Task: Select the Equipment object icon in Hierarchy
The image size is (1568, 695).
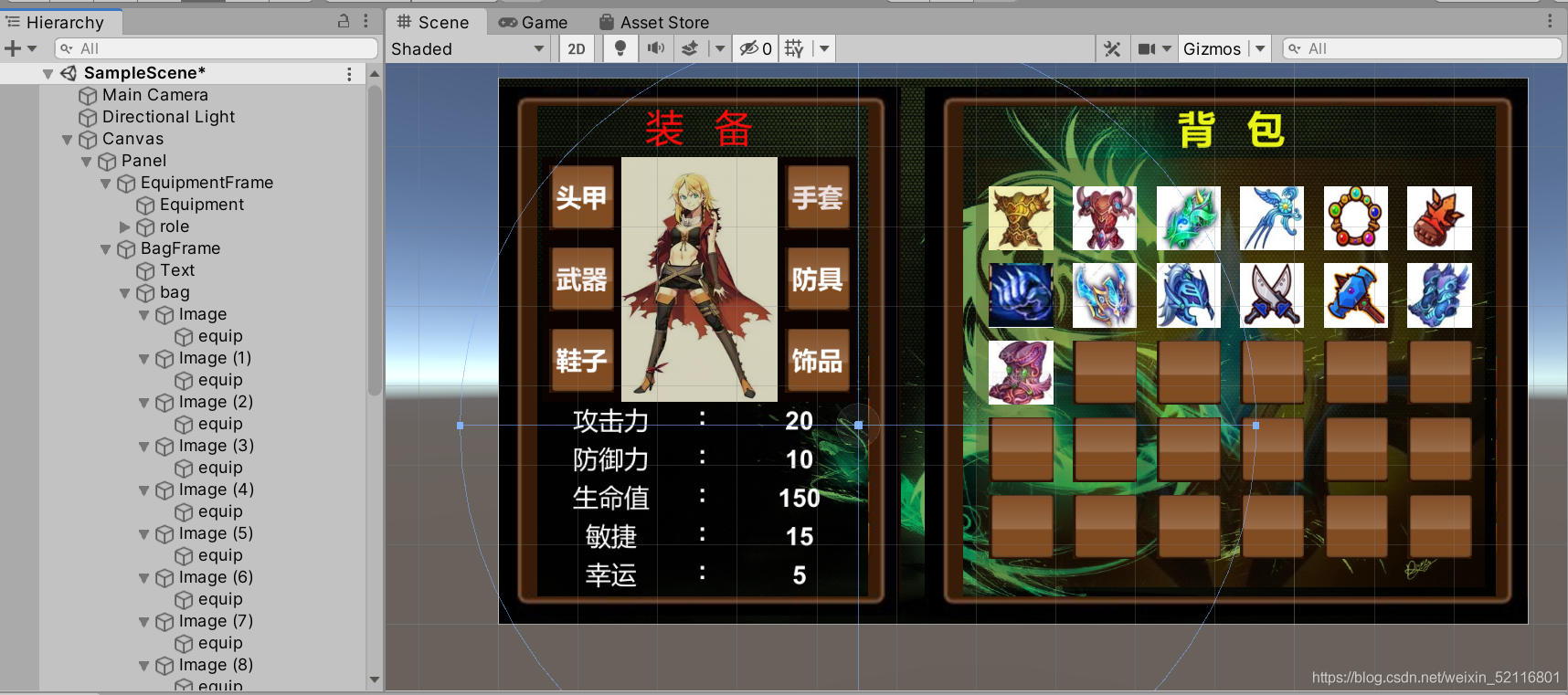Action: click(x=145, y=205)
